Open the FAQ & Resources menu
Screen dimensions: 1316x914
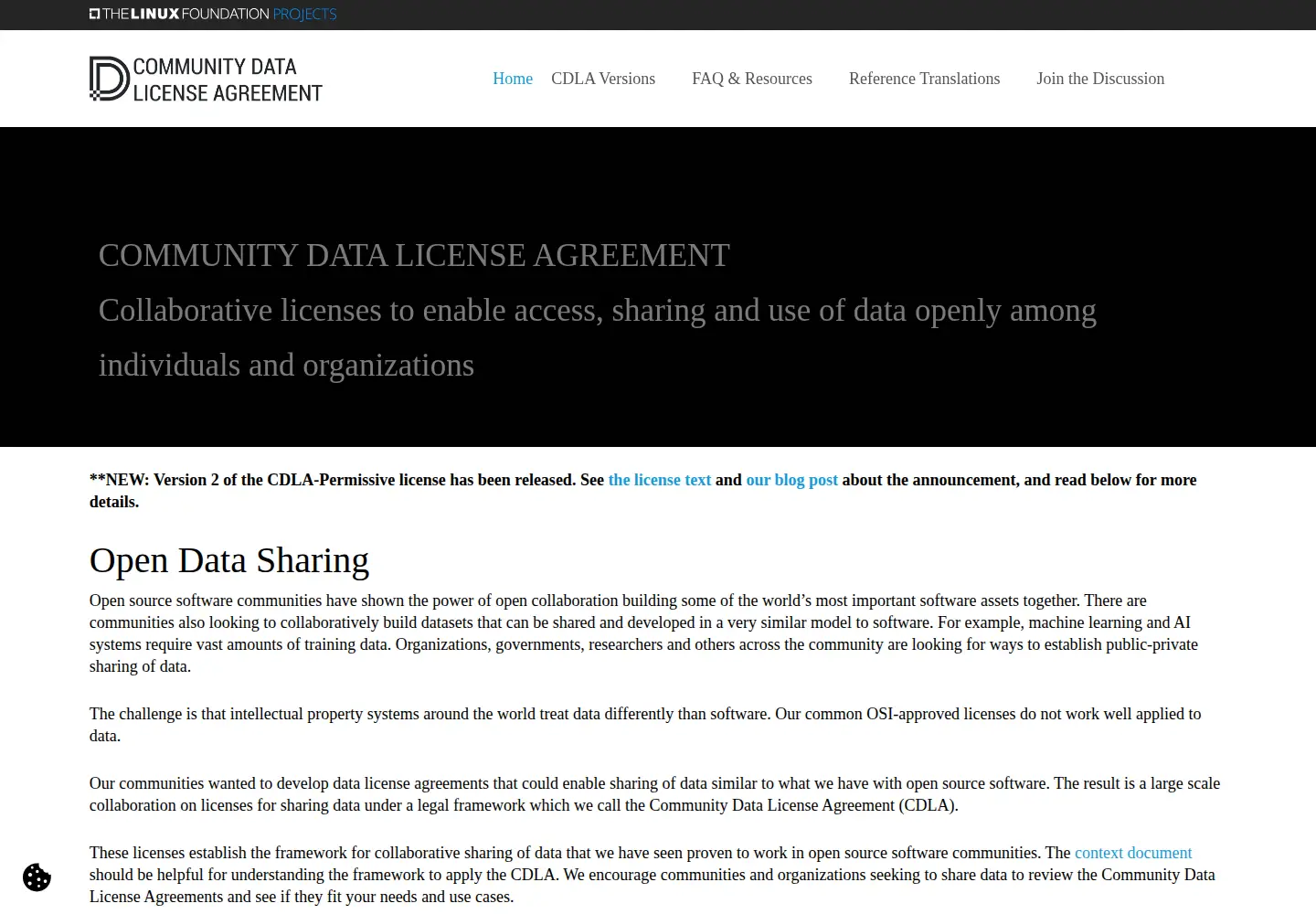click(752, 79)
